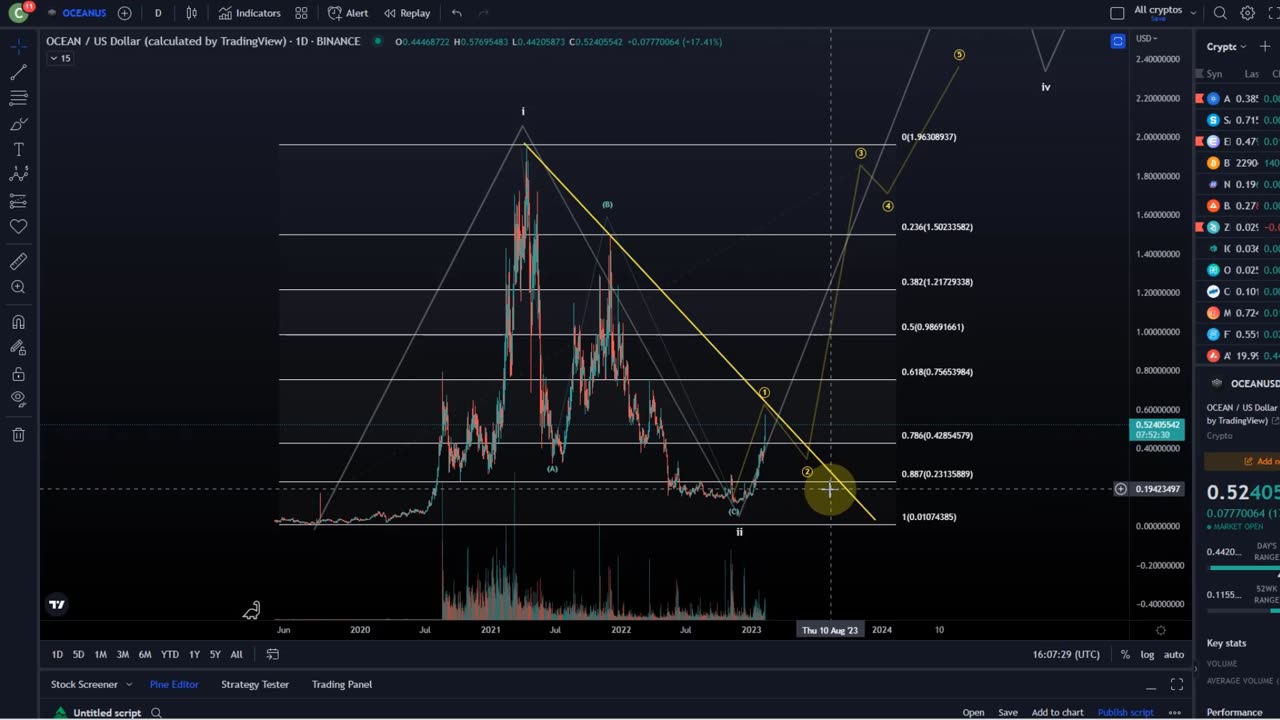This screenshot has height=720, width=1280.
Task: Add symbol to compare with plus icon
Action: pyautogui.click(x=124, y=13)
